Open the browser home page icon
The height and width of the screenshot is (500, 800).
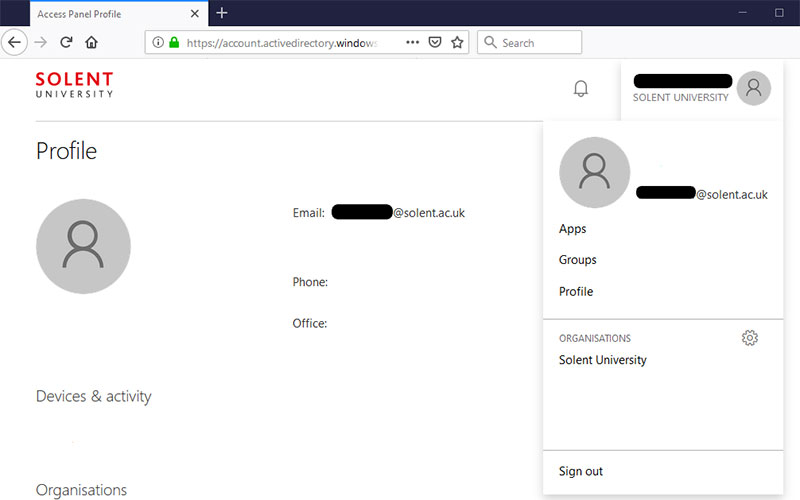[91, 42]
